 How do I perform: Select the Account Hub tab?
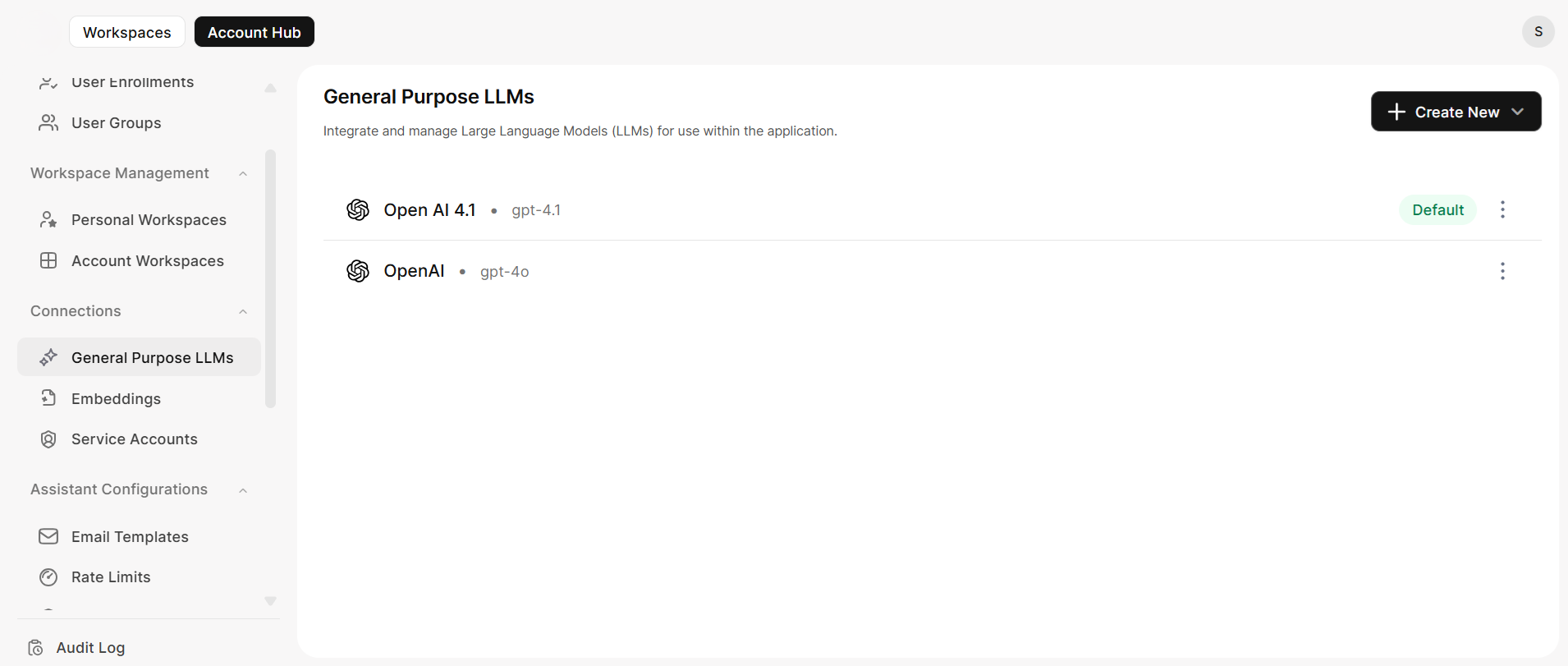[x=254, y=32]
